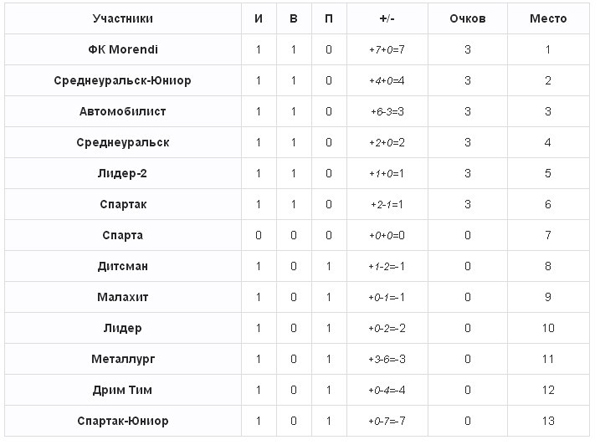
Task: Click the Место column header
Action: tap(548, 18)
